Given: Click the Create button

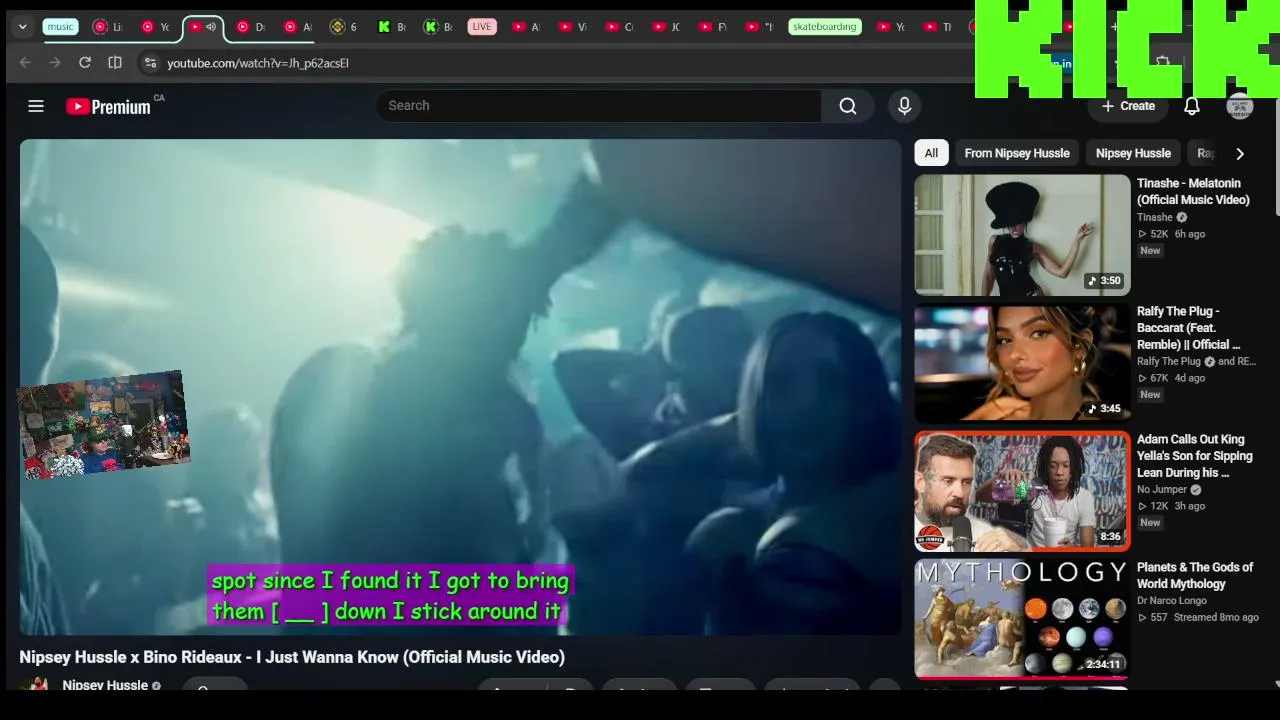Looking at the screenshot, I should click(x=1128, y=106).
